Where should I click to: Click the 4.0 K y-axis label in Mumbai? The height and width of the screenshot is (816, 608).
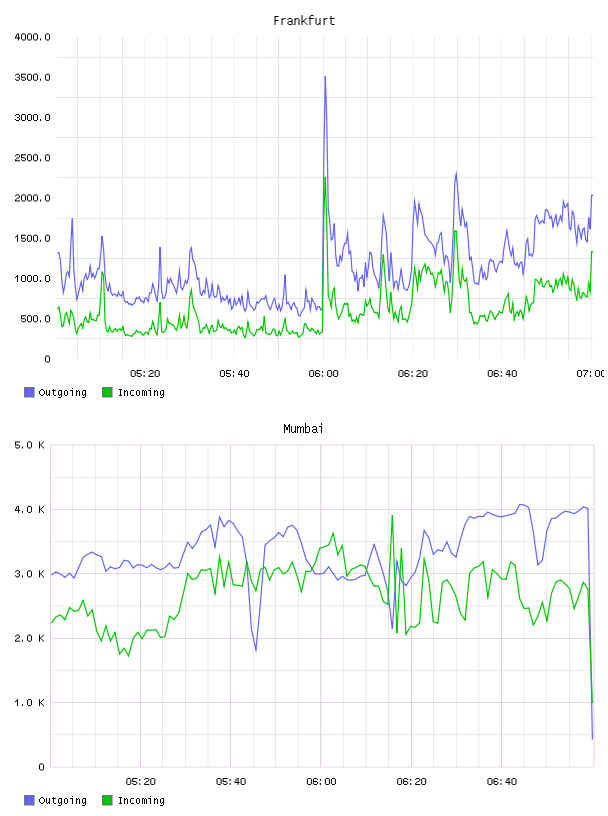point(29,510)
